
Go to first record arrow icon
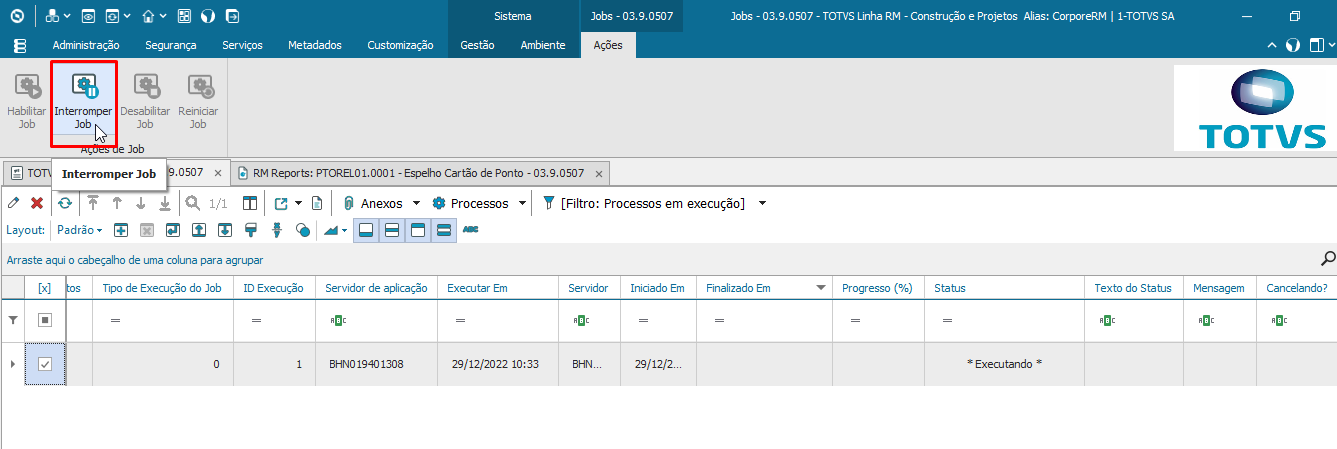click(x=93, y=203)
